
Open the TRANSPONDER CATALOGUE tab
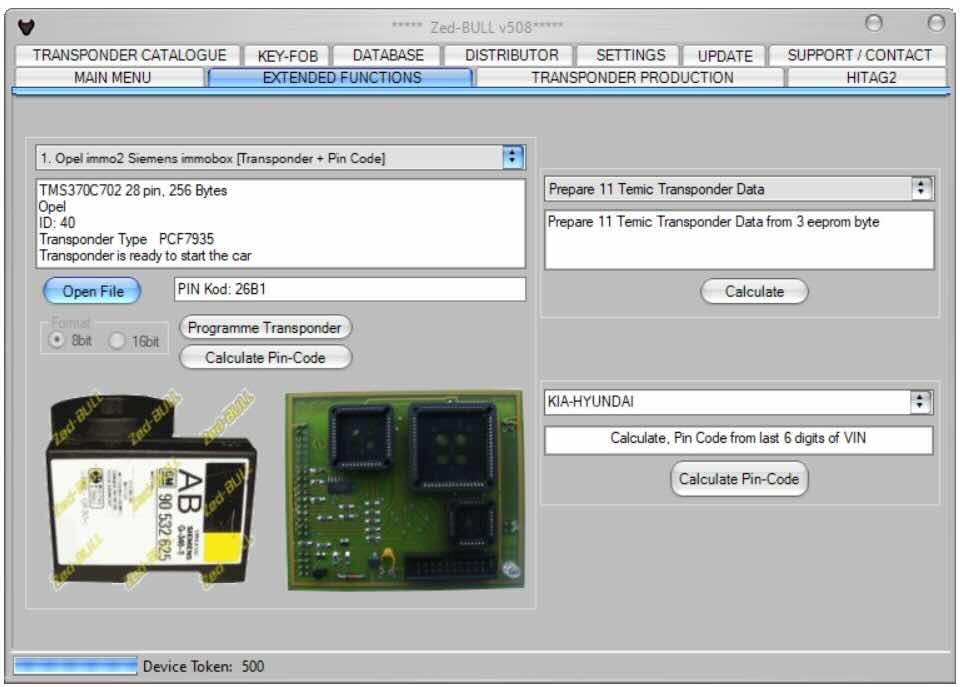click(x=129, y=55)
